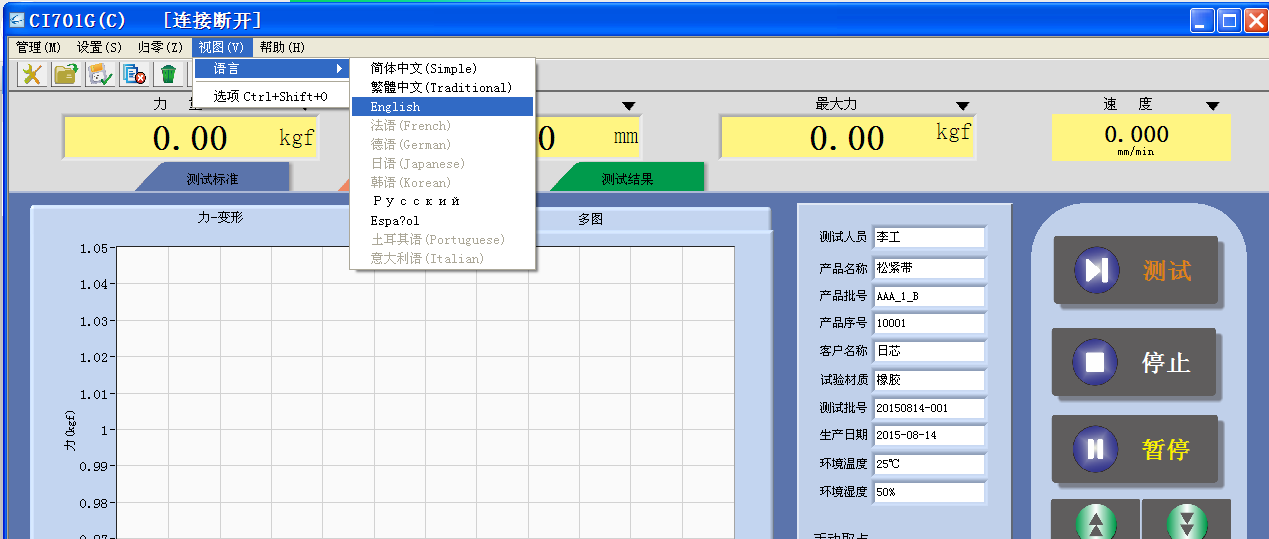Click the green down double-arrow button

pyautogui.click(x=1186, y=522)
